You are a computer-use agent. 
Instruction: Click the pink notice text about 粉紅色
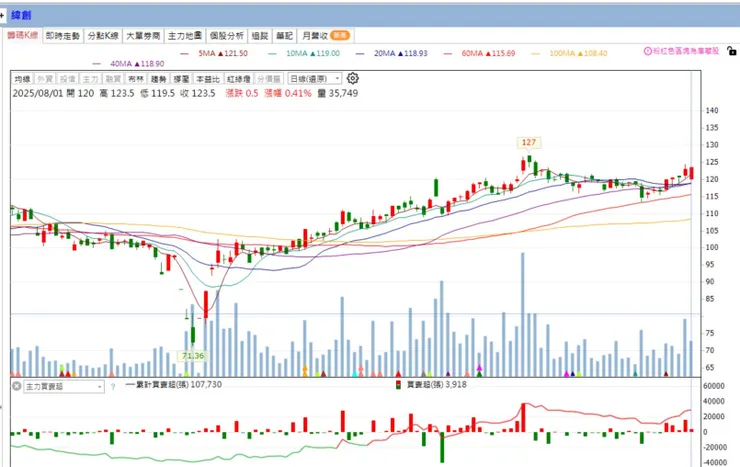click(686, 51)
